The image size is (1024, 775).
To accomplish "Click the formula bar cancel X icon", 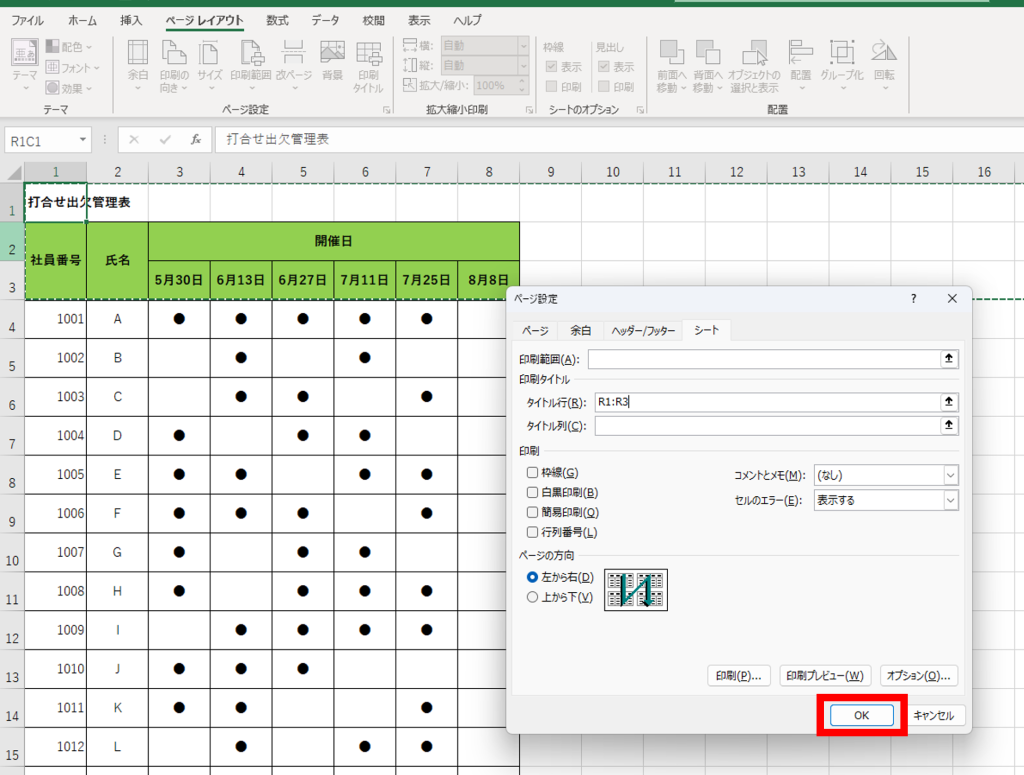I will coord(134,140).
